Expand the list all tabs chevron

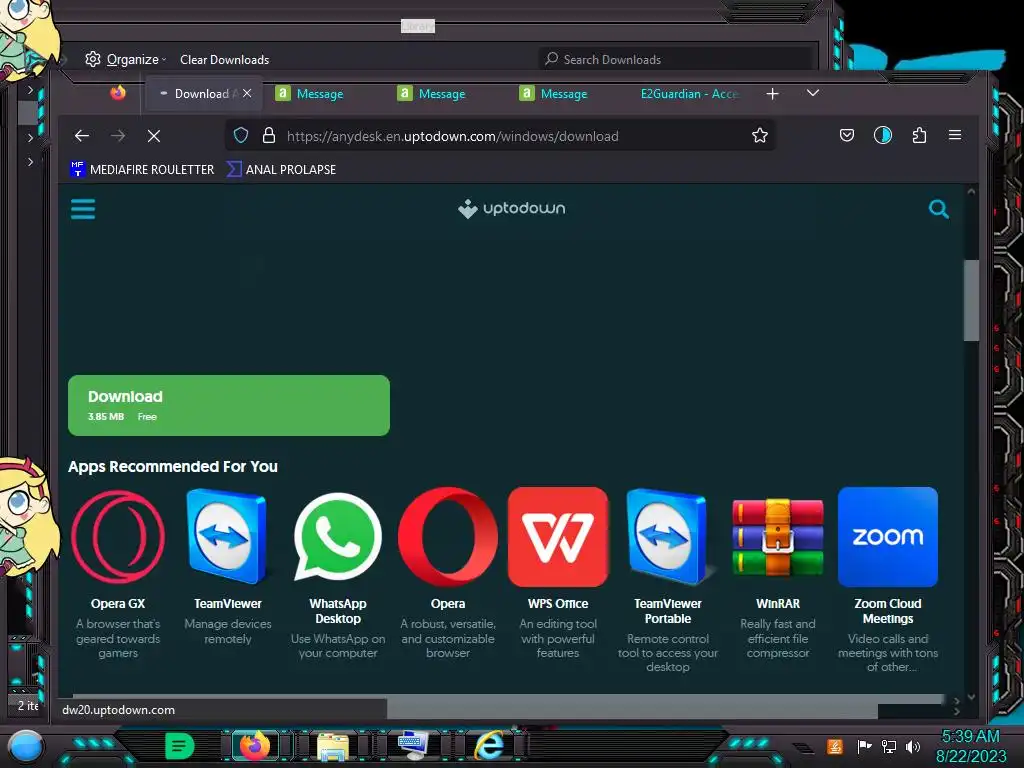(x=813, y=93)
